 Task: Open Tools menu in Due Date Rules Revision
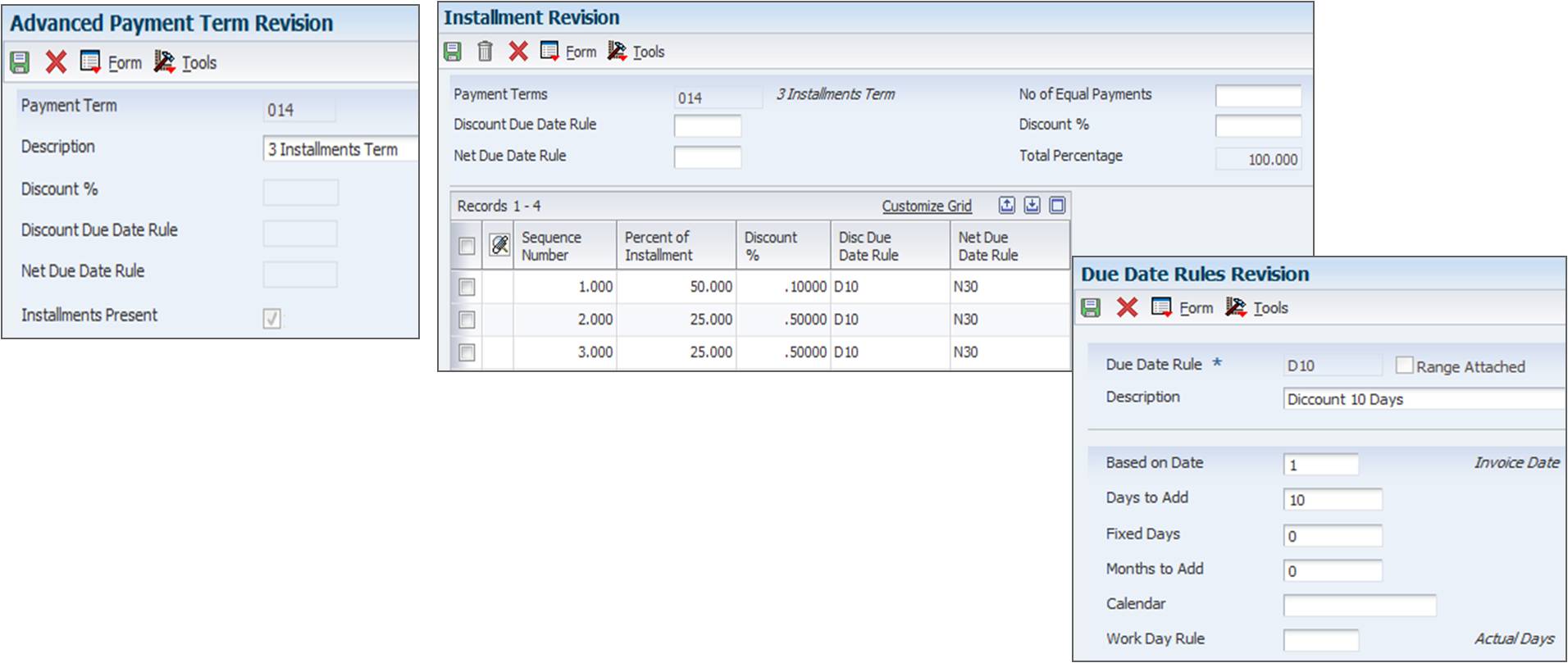coord(1271,309)
